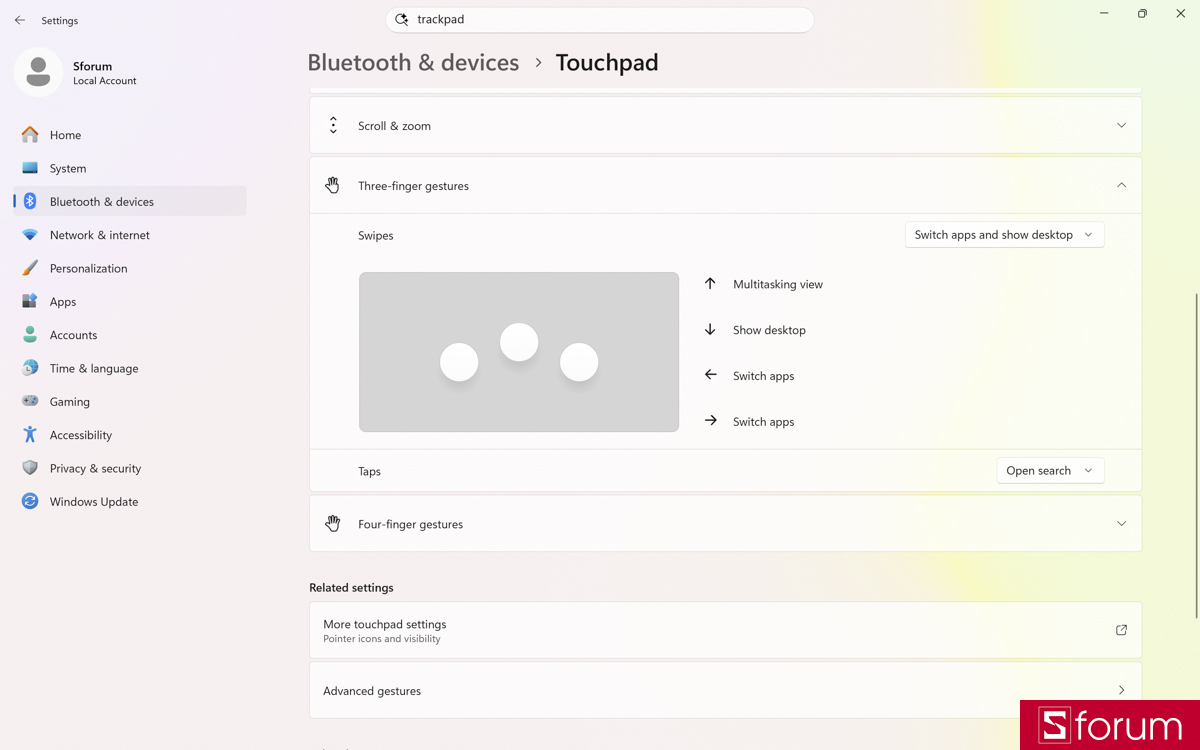Collapse the Three-finger gestures section chevron
This screenshot has height=750, width=1200.
click(x=1121, y=185)
